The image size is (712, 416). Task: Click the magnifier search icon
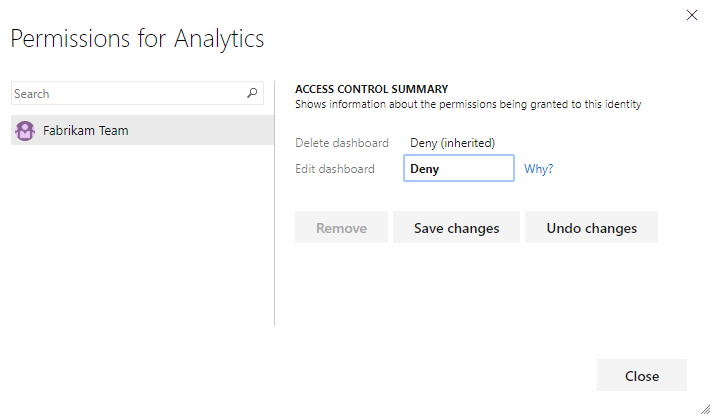(252, 93)
